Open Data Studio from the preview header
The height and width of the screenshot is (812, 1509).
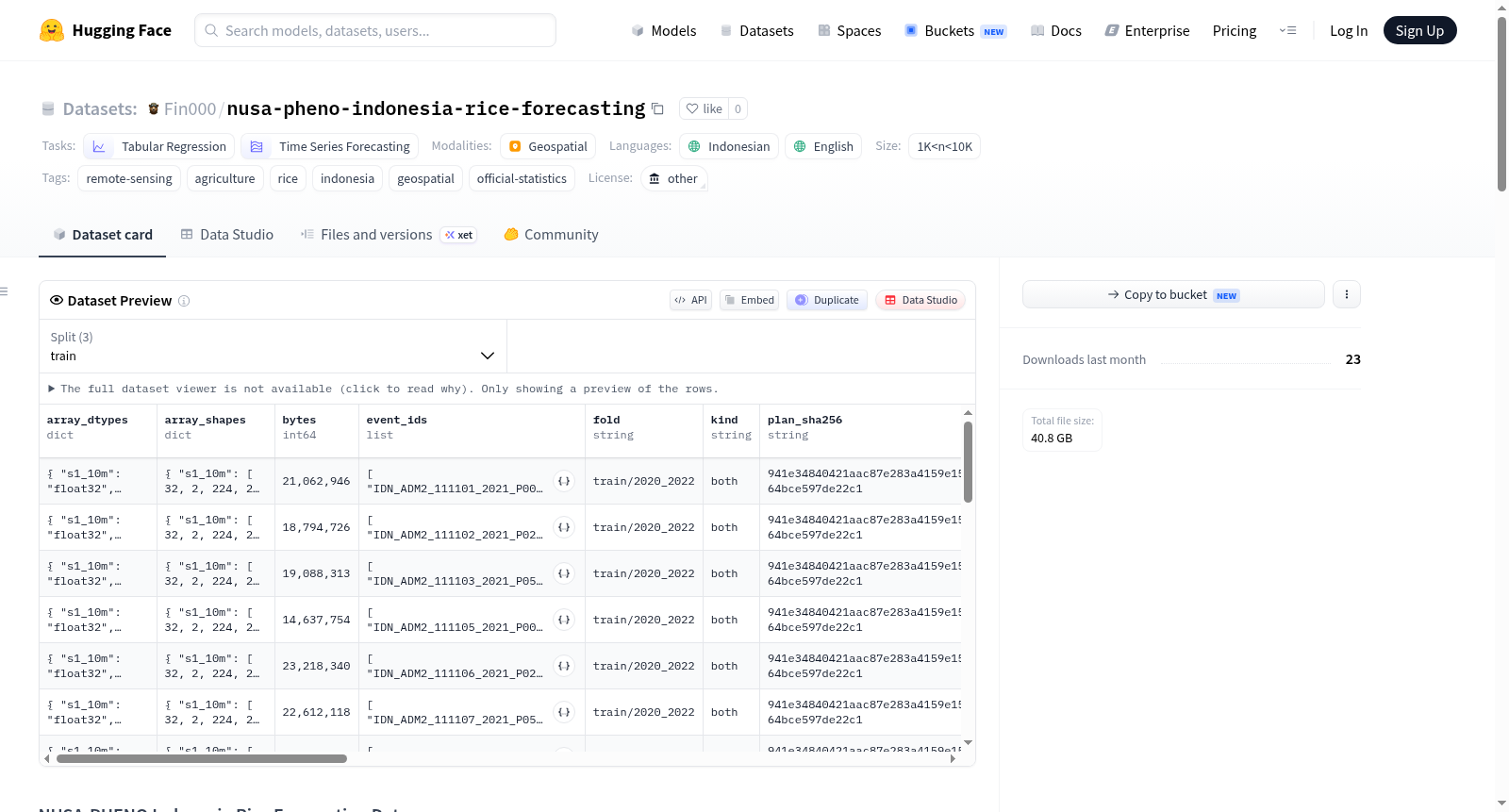[x=920, y=300]
